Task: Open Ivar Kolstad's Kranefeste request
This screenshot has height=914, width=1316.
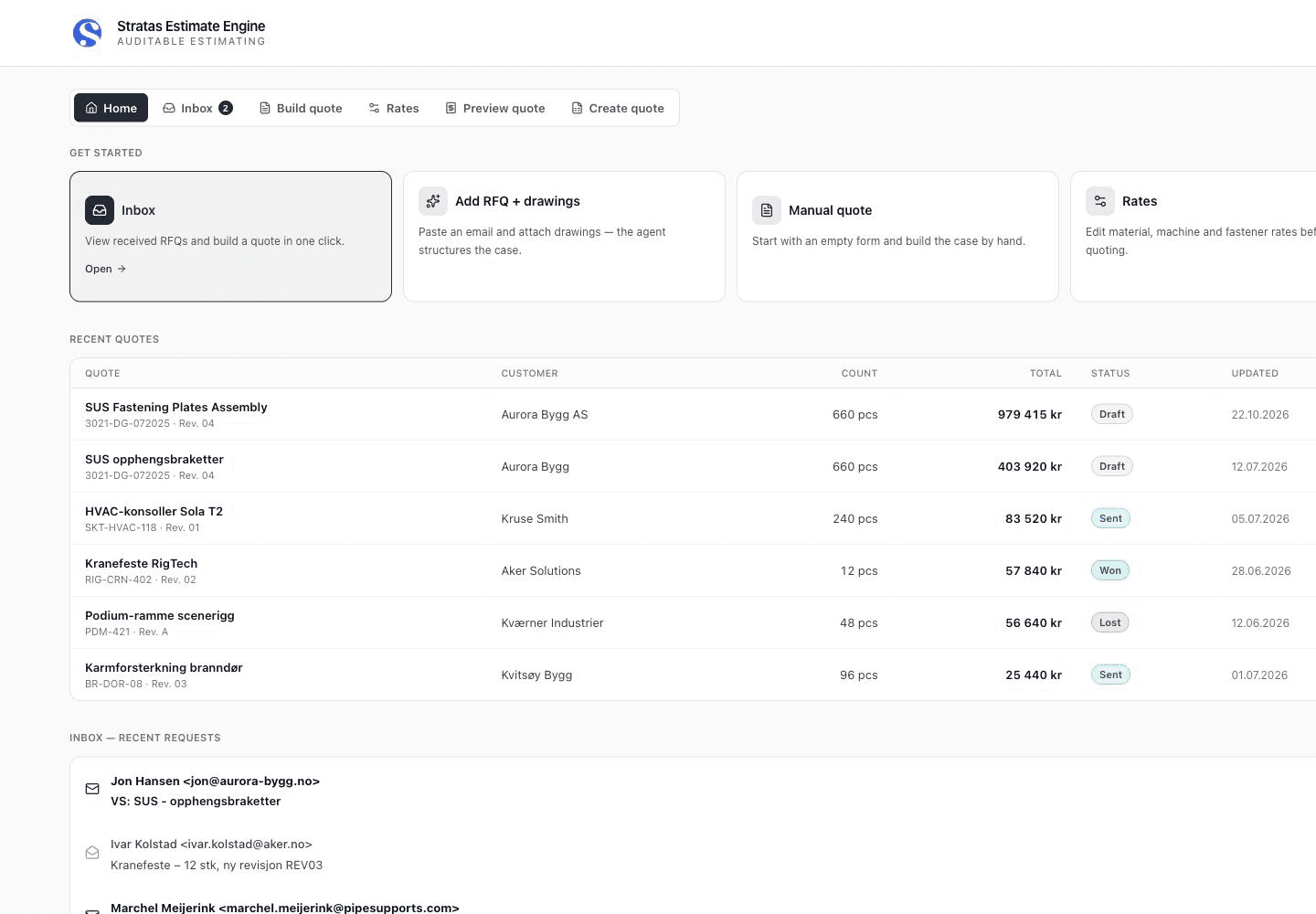Action: click(x=693, y=854)
